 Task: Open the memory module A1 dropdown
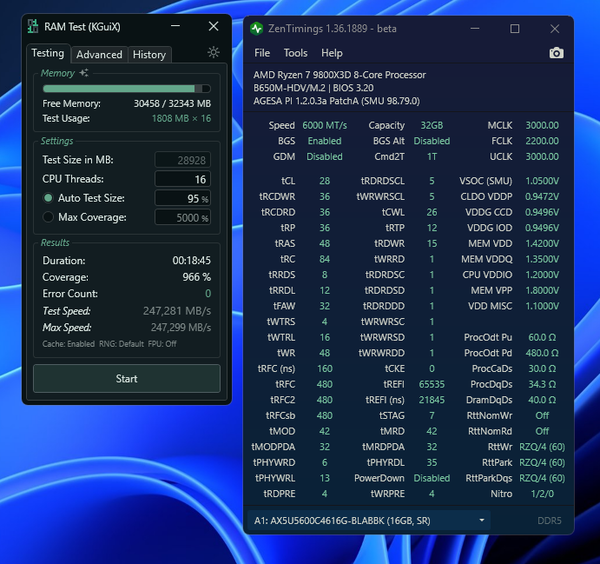[x=369, y=520]
